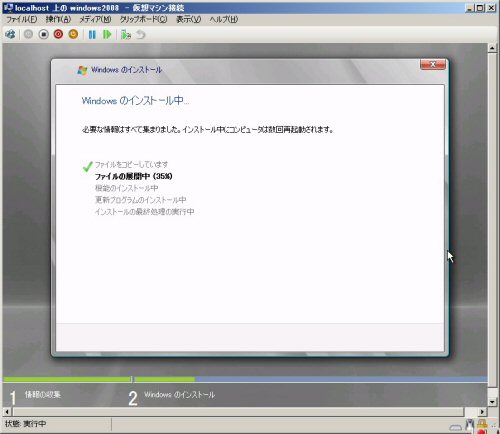Click the horizontal scrollbar right arrow
500x434 pixels.
pyautogui.click(x=482, y=412)
